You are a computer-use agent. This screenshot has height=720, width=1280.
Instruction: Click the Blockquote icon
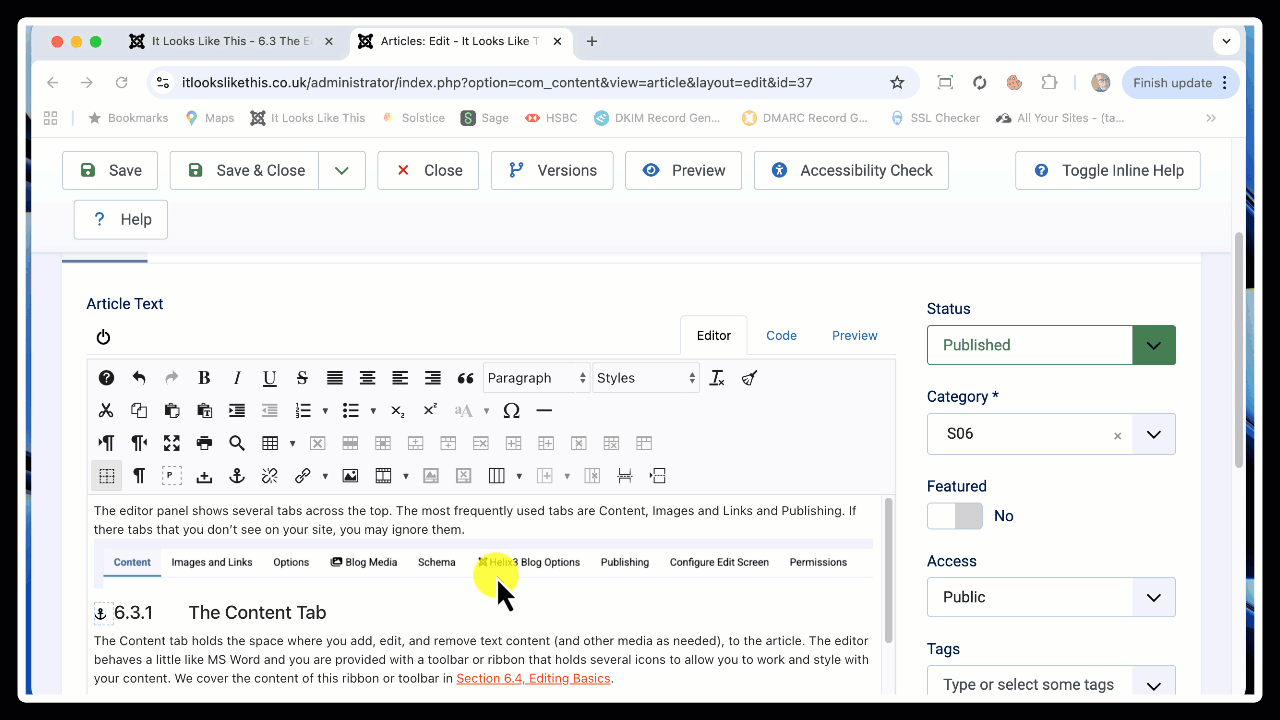[465, 378]
